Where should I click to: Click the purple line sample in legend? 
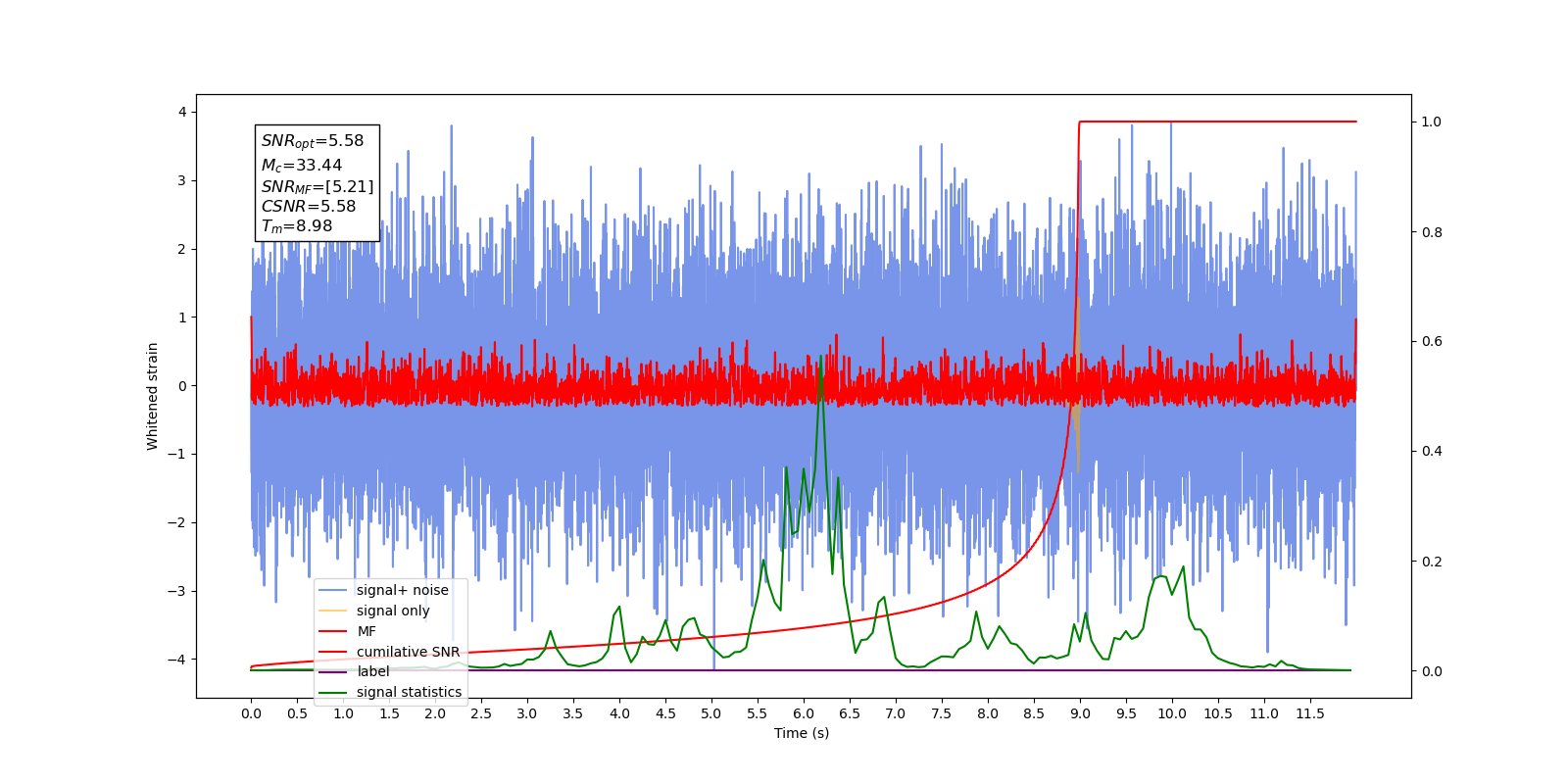(x=334, y=671)
